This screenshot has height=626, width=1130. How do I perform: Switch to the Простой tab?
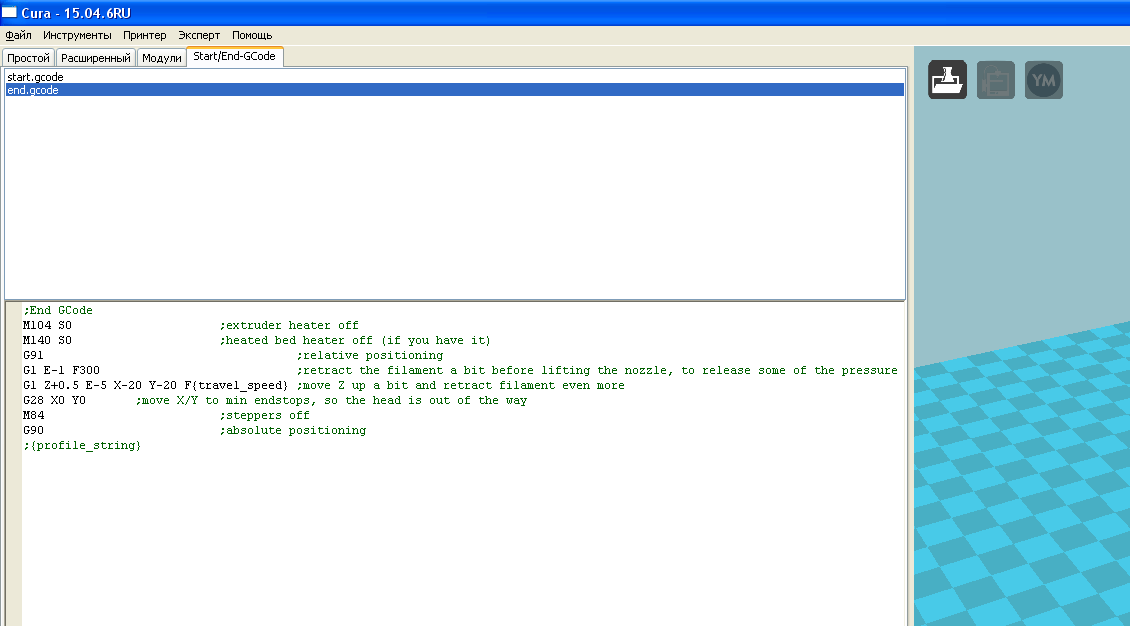point(28,58)
